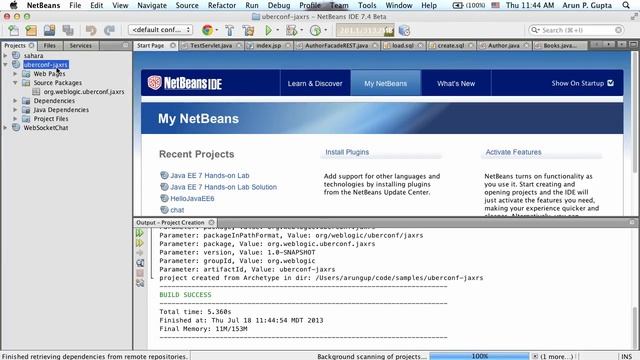Click the HelloJavaEE6 project icon
640x360 pixels.
[164, 198]
